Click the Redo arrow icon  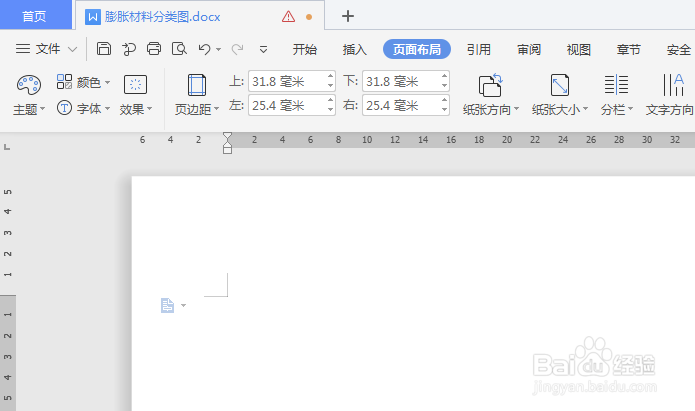pos(238,49)
